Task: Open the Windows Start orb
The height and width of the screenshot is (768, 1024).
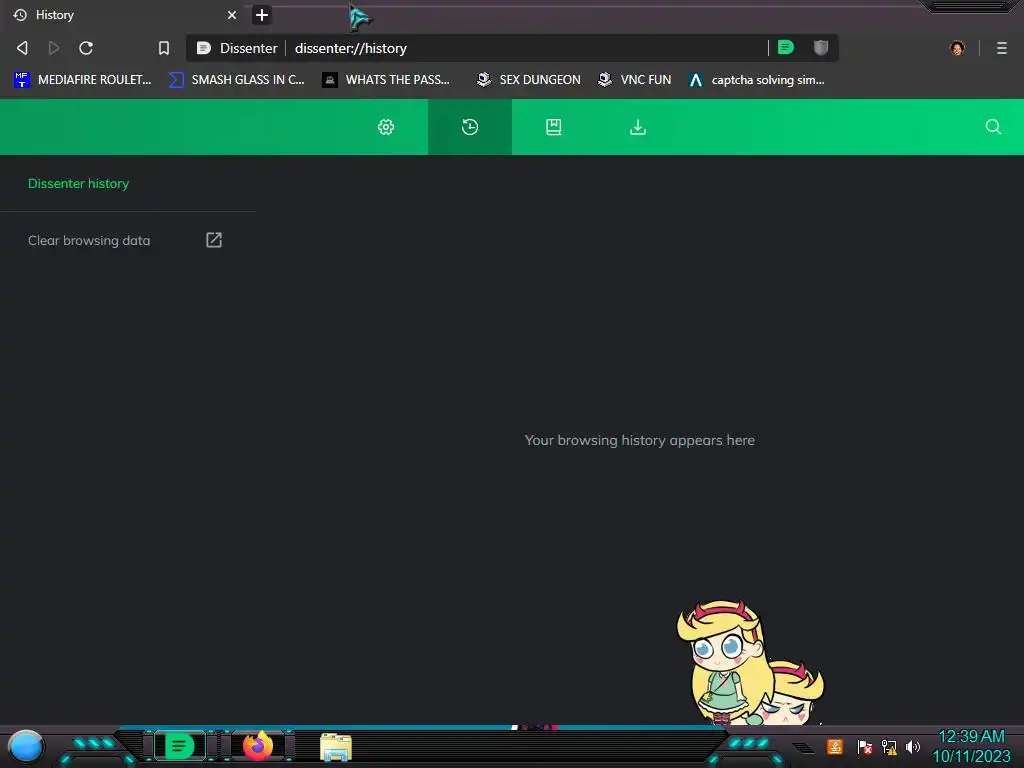Action: click(x=26, y=746)
